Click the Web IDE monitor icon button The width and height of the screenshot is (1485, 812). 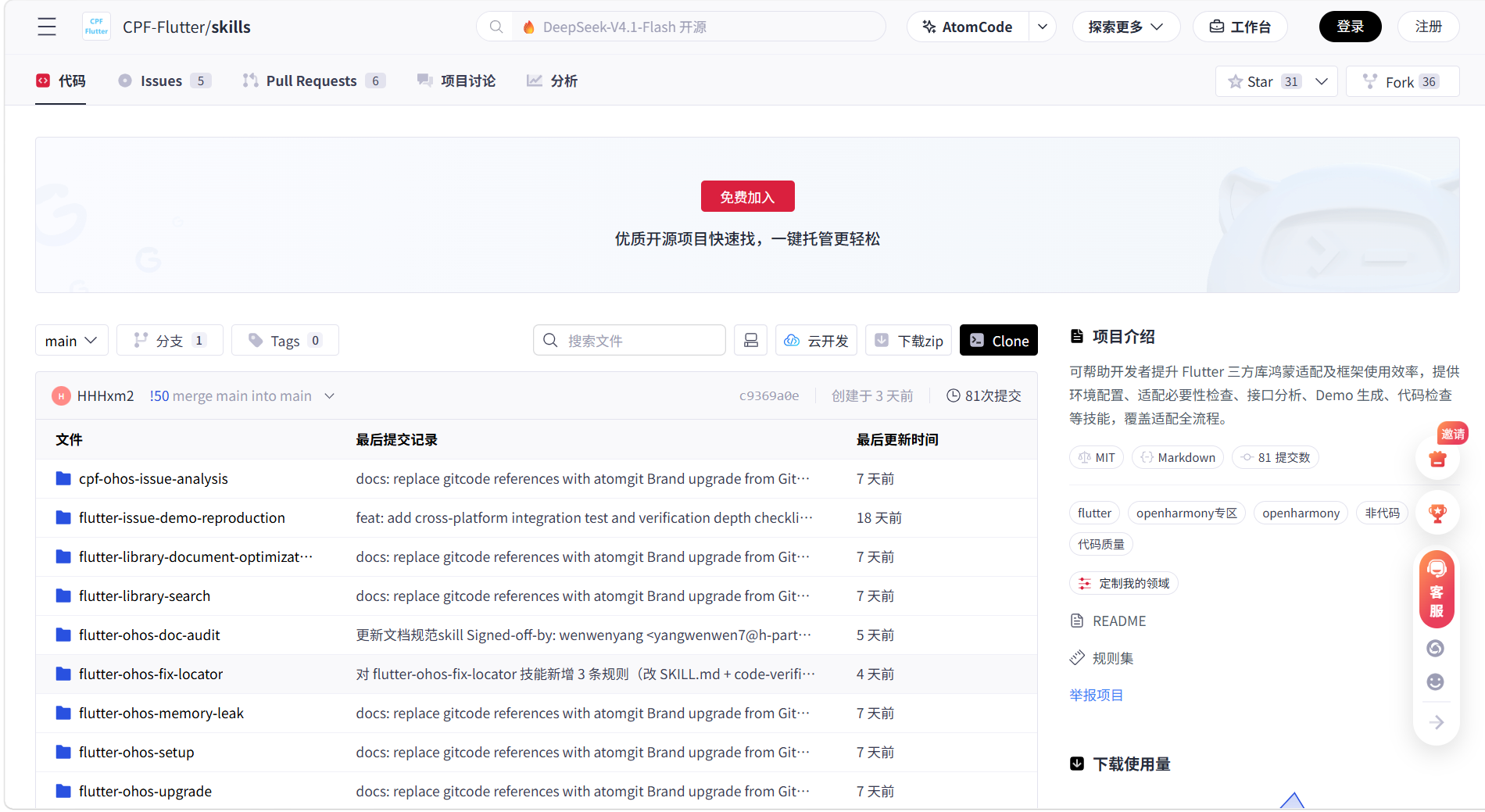[750, 340]
